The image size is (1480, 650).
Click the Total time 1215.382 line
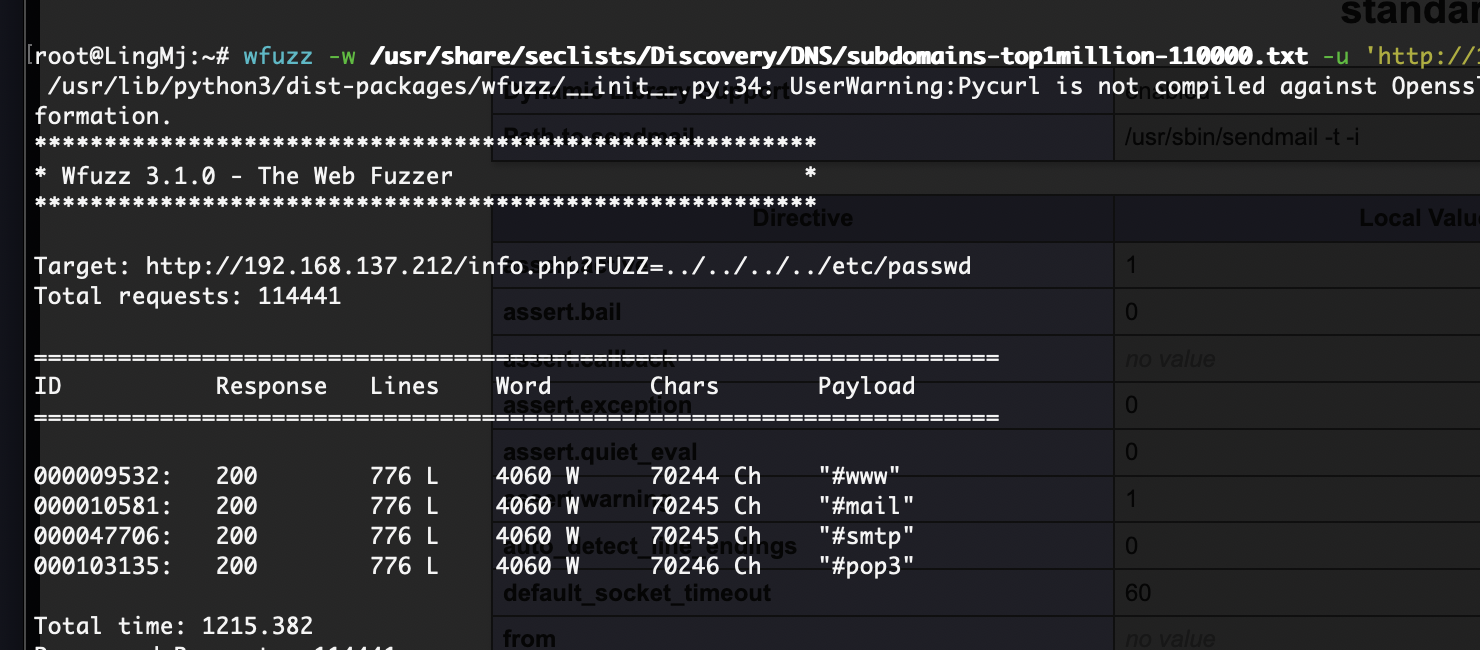tap(173, 626)
